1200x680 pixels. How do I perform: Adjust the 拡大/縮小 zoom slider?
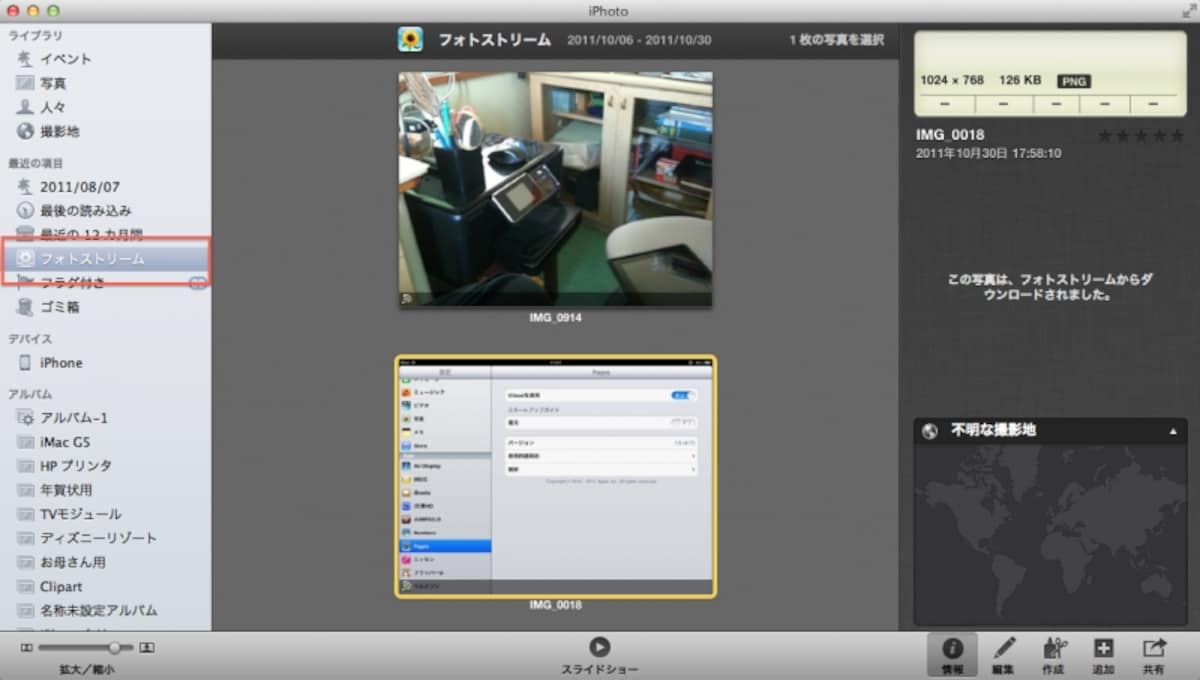pyautogui.click(x=115, y=648)
